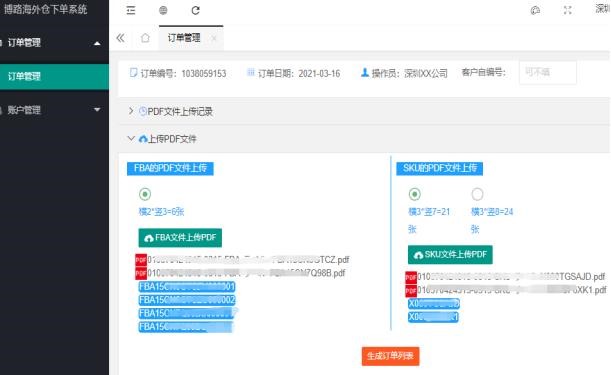Open the globe website icon in top bar
611x375 pixels.
pyautogui.click(x=163, y=11)
